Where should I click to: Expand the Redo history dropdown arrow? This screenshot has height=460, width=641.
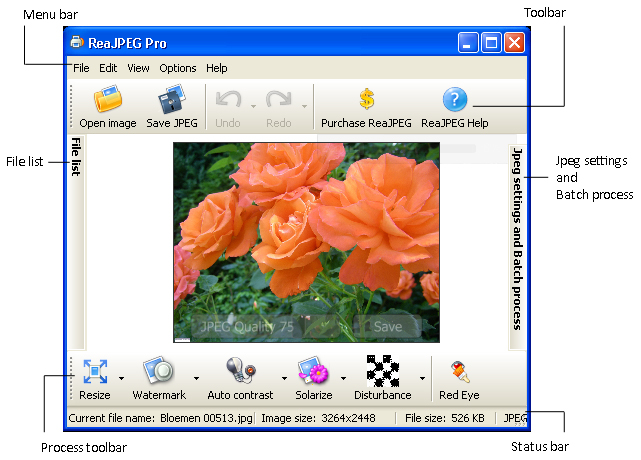tap(305, 106)
